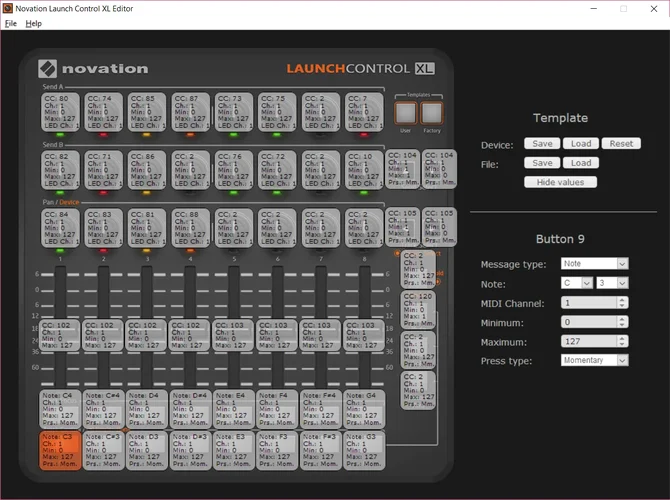
Task: Open the Message type dropdown
Action: (x=594, y=264)
